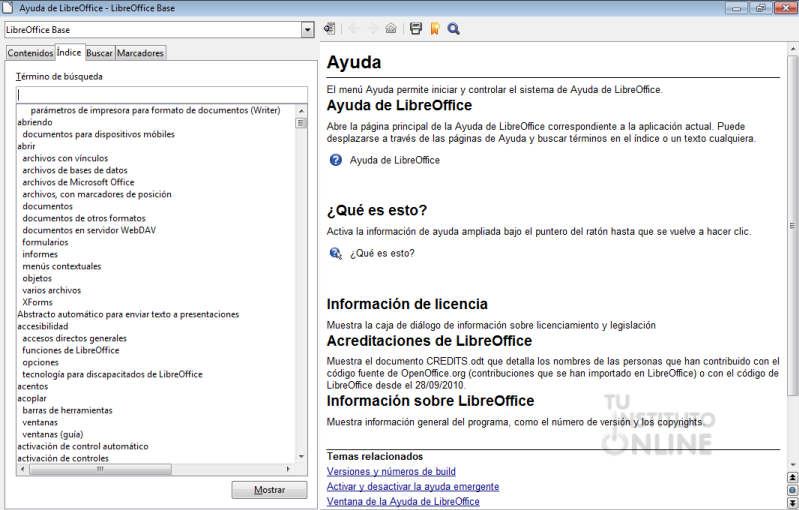Viewport: 799px width, 510px height.
Task: Go to the help start page (house icon)
Action: pyautogui.click(x=391, y=29)
